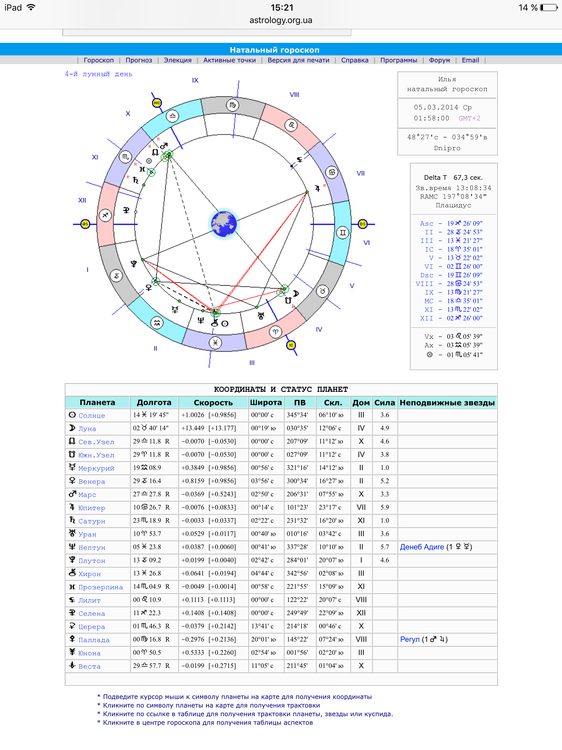Select the Scorpio sign on the wheel
The height and width of the screenshot is (750, 562).
pos(125,156)
